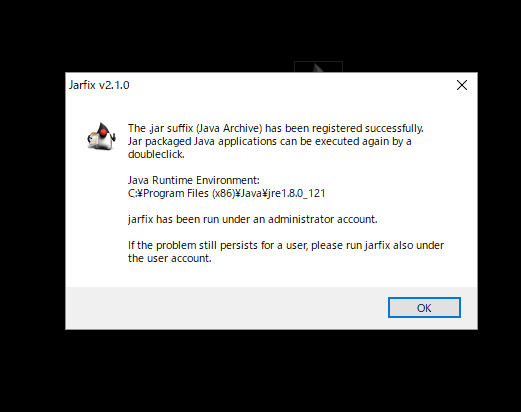Click the 'administrator account' message line
This screenshot has height=412, width=521.
click(253, 219)
